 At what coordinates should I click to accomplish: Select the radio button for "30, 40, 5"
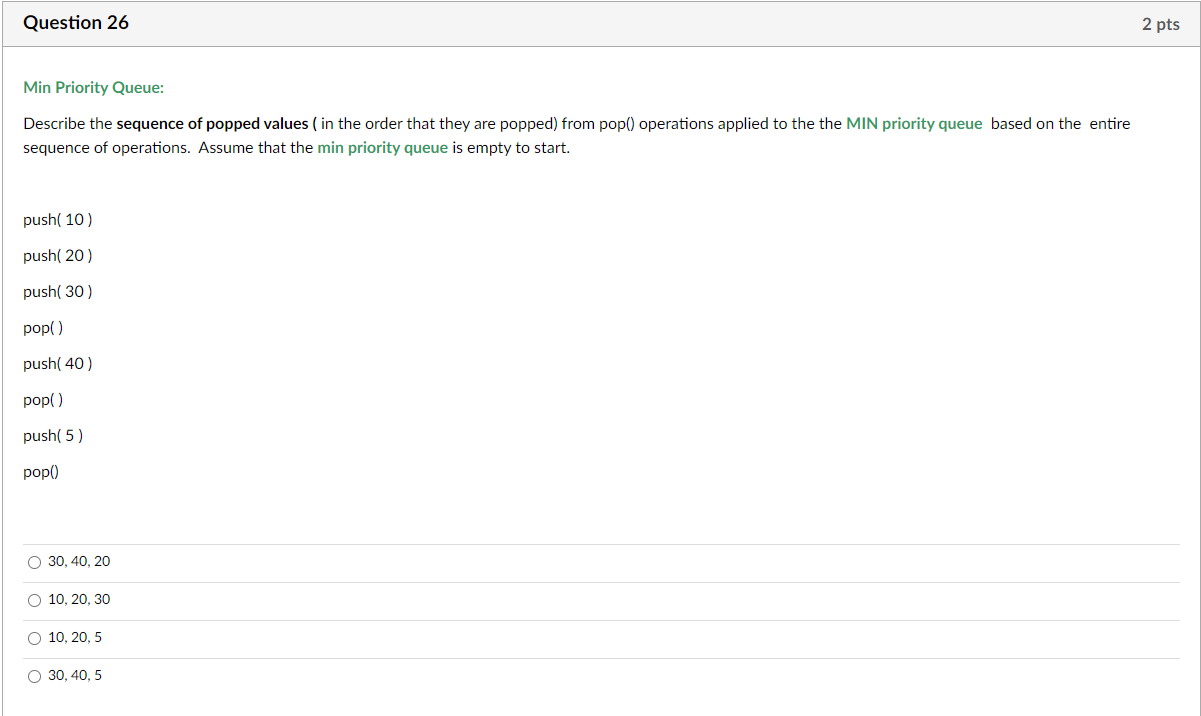(x=34, y=676)
